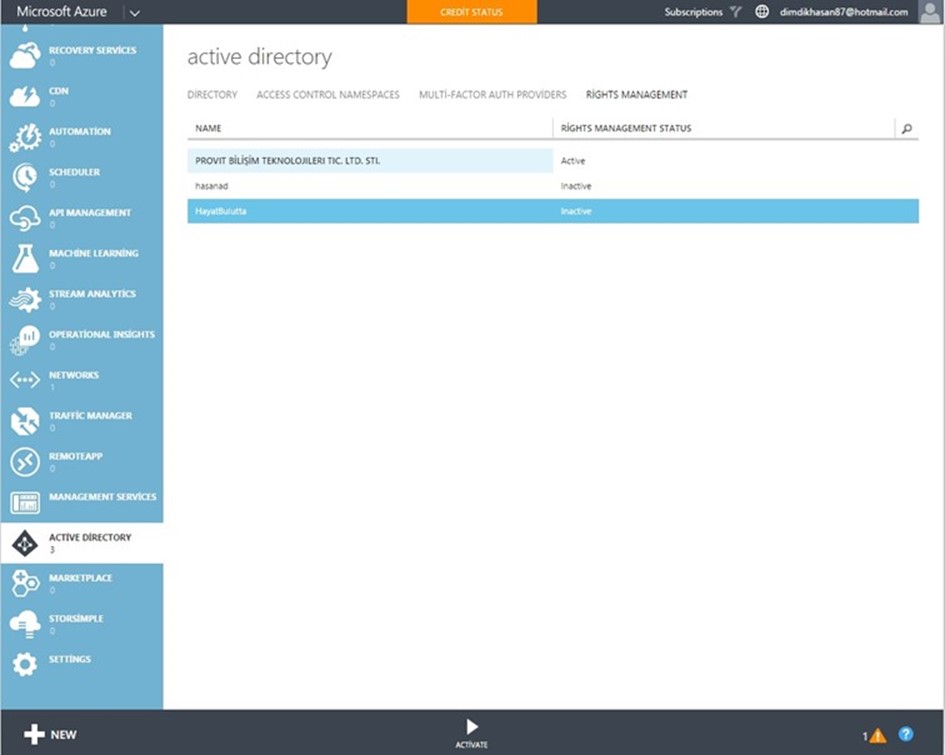Open Machine Learning label in sidebar

point(93,254)
